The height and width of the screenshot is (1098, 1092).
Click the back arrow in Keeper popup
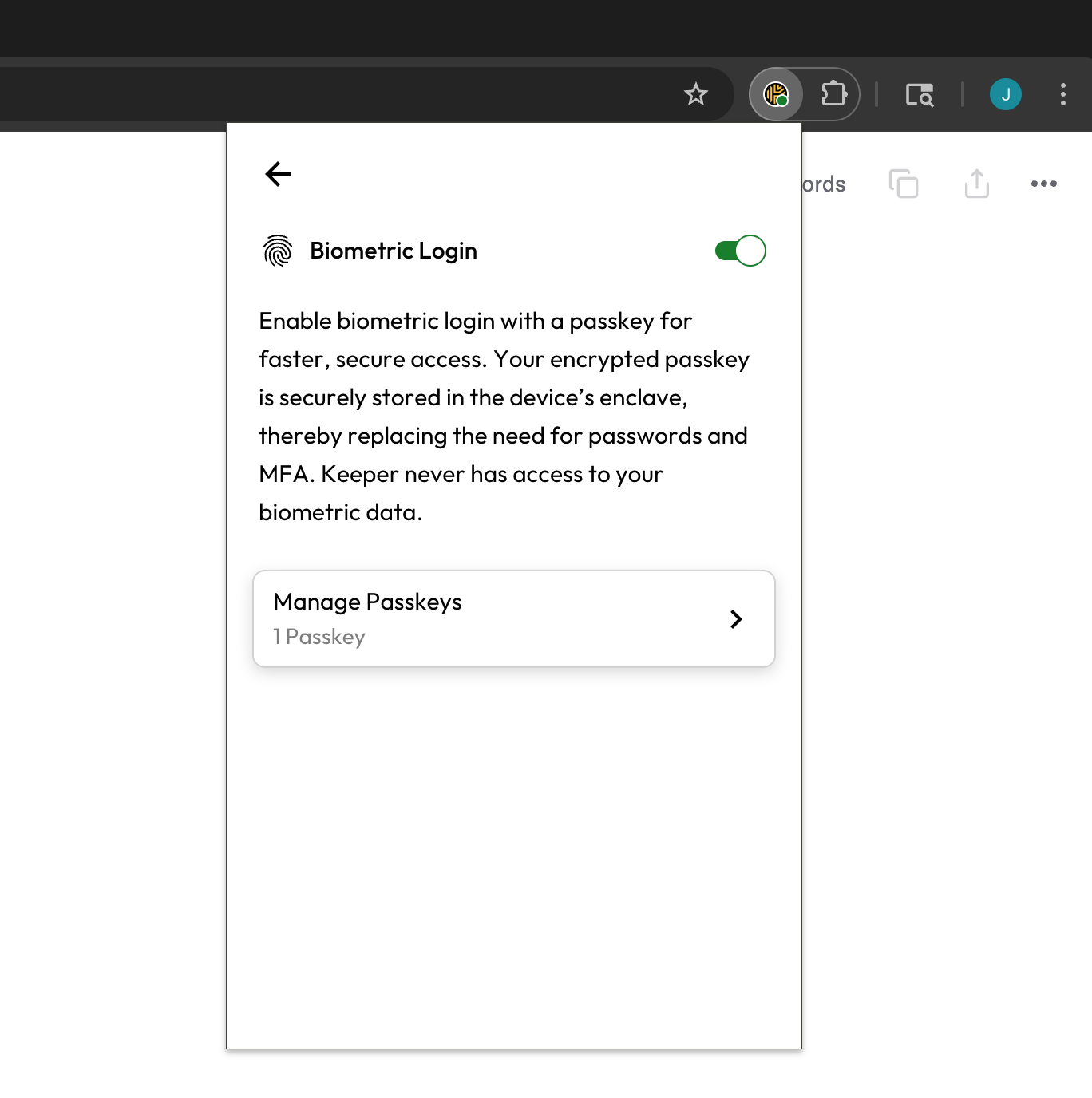pyautogui.click(x=278, y=174)
